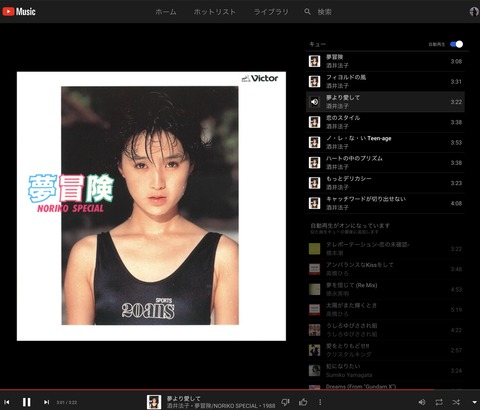The height and width of the screenshot is (410, 480).
Task: Click the 4:08 duration of last queue track
Action: click(x=456, y=203)
